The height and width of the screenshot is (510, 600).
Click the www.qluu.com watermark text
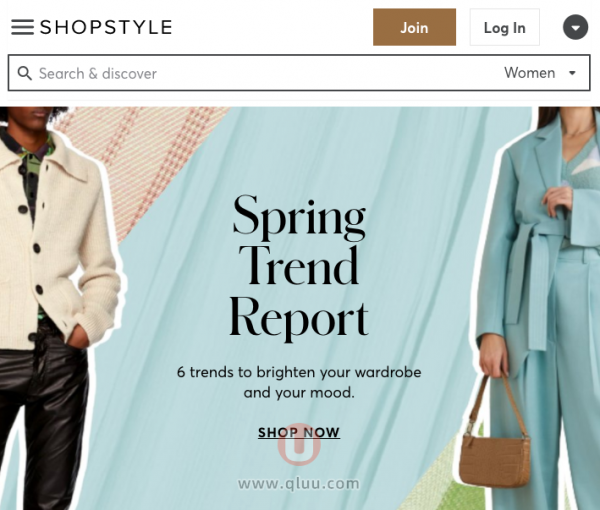pos(298,484)
